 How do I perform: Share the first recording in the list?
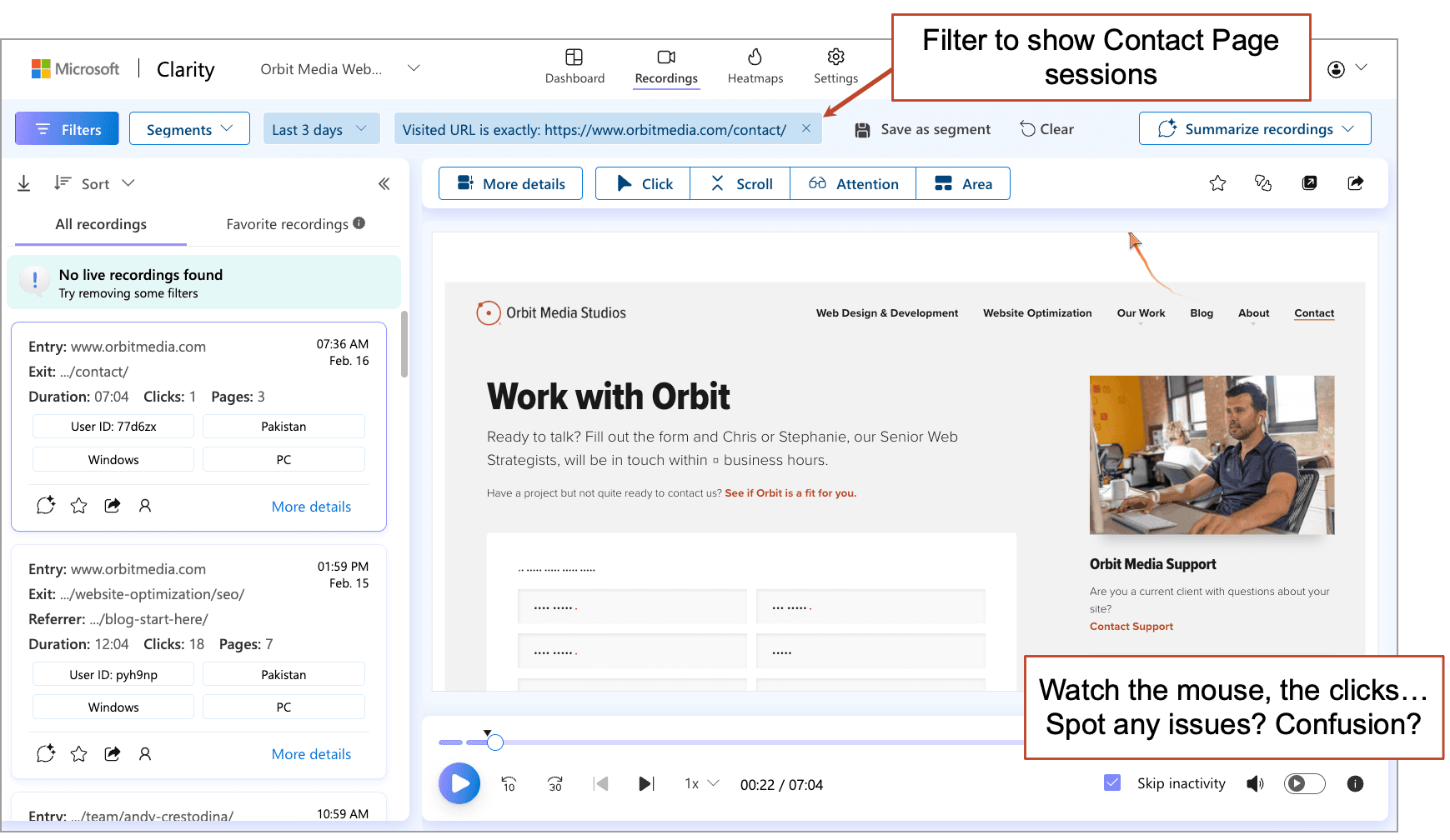click(112, 505)
